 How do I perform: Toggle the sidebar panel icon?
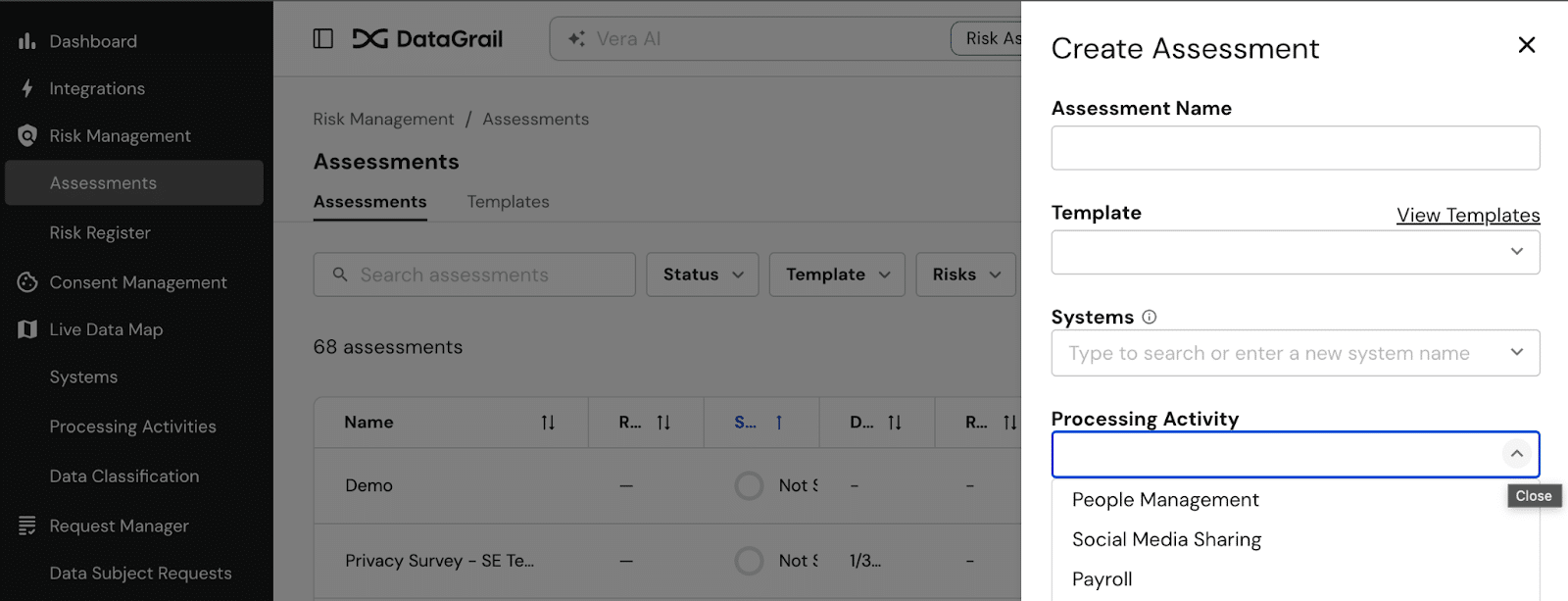323,39
